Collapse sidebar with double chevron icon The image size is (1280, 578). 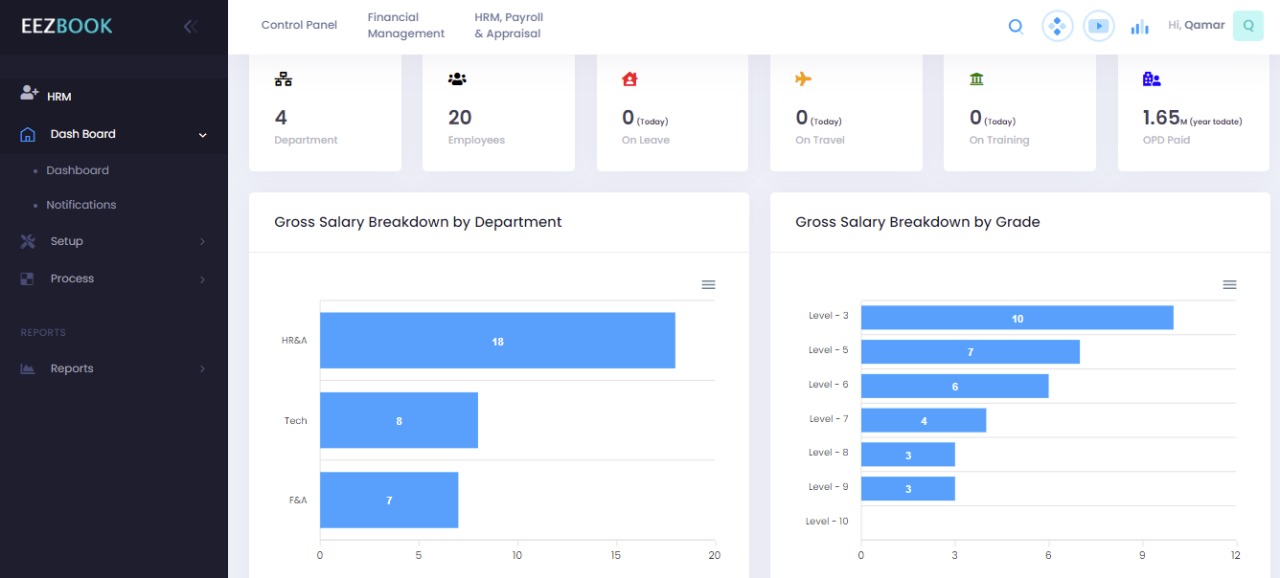190,27
